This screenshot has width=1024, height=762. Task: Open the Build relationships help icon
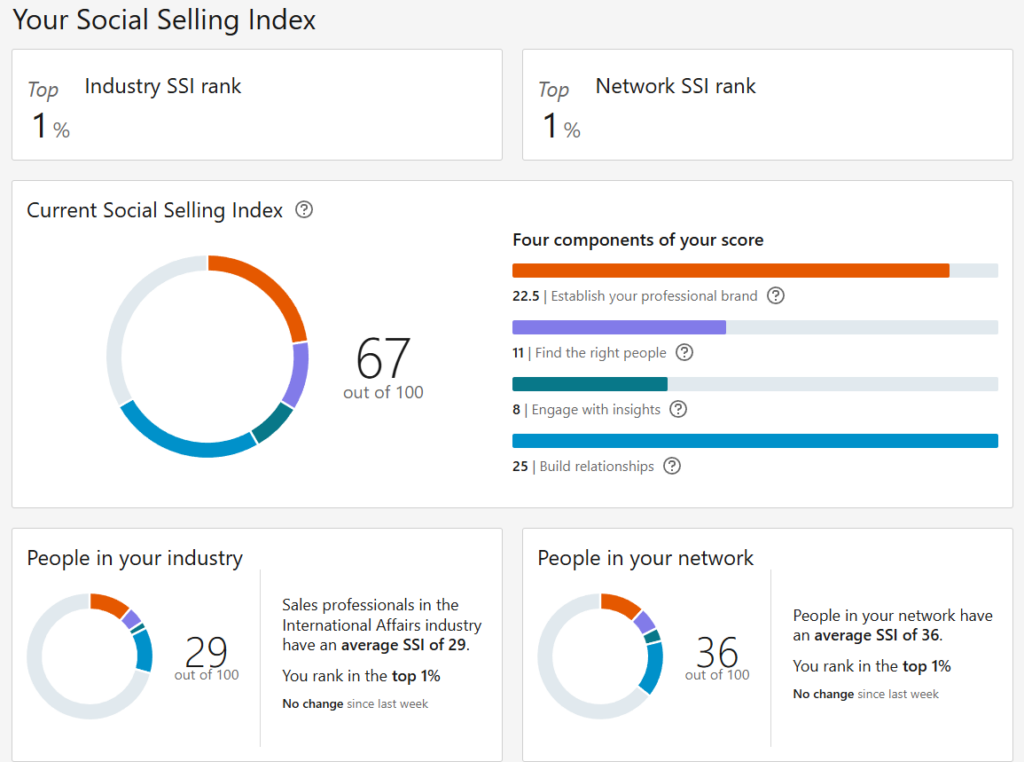(672, 466)
